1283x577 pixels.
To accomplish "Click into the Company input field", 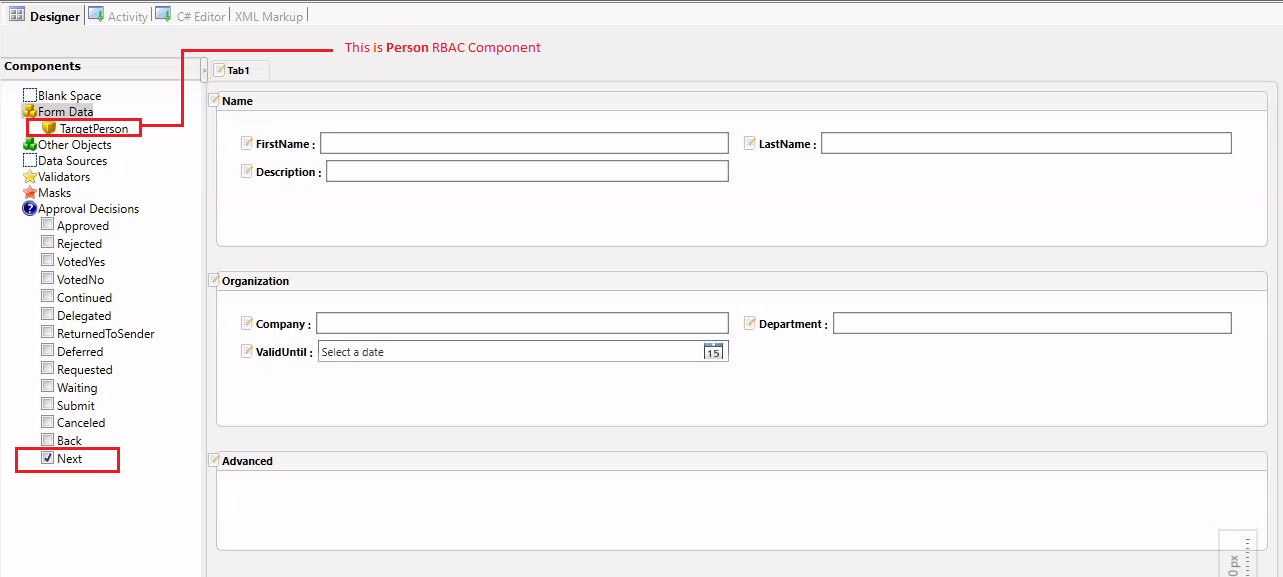I will tap(522, 323).
